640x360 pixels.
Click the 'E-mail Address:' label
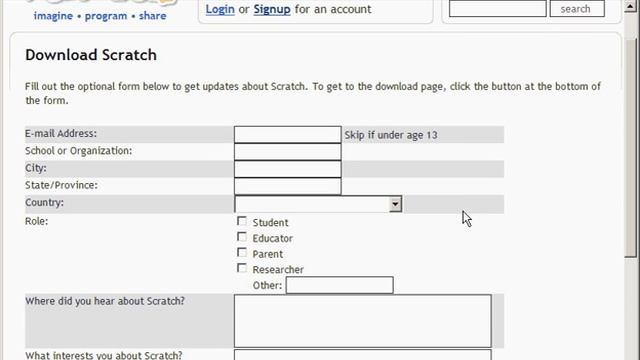click(61, 133)
